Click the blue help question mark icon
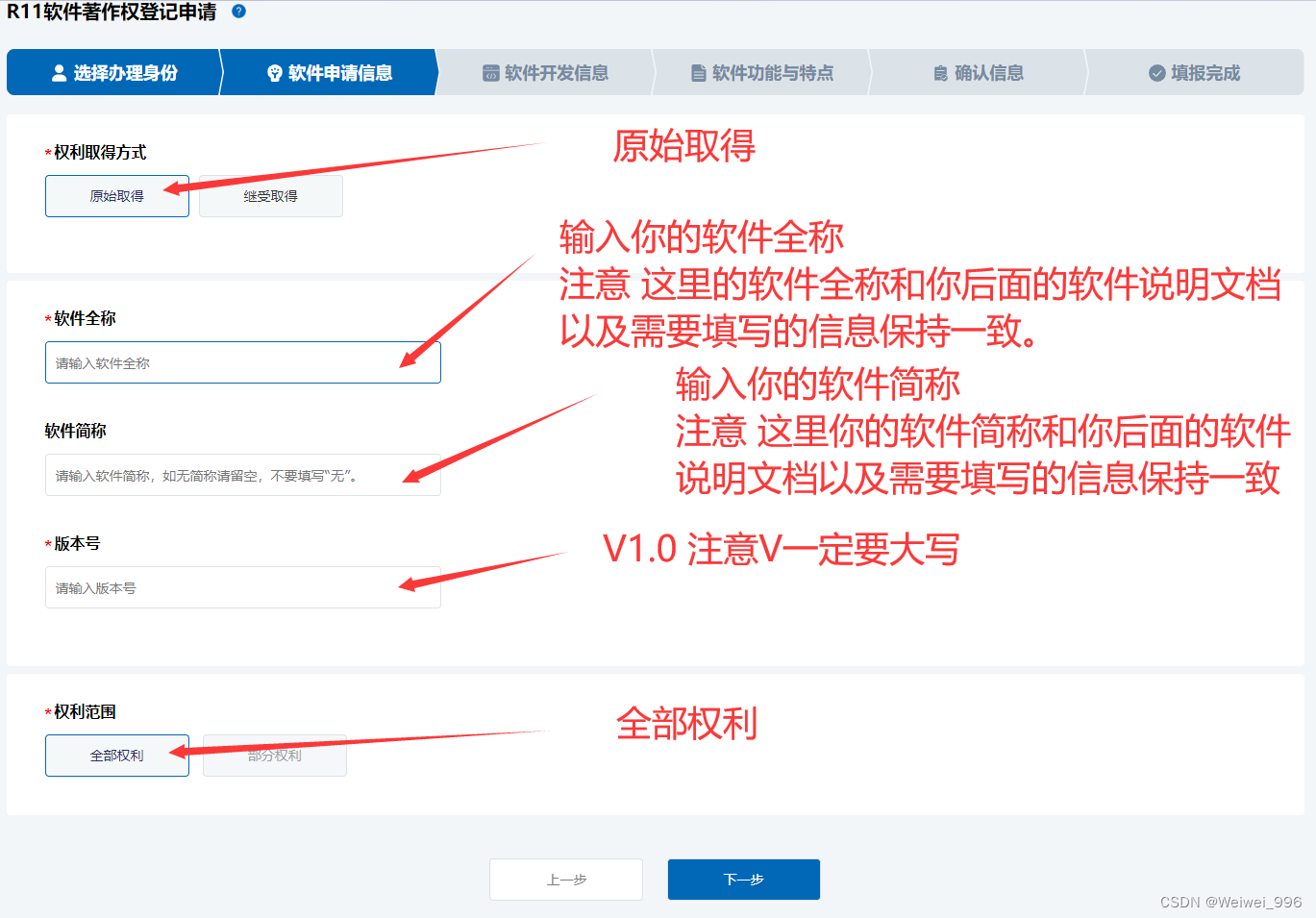Image resolution: width=1316 pixels, height=918 pixels. click(239, 12)
